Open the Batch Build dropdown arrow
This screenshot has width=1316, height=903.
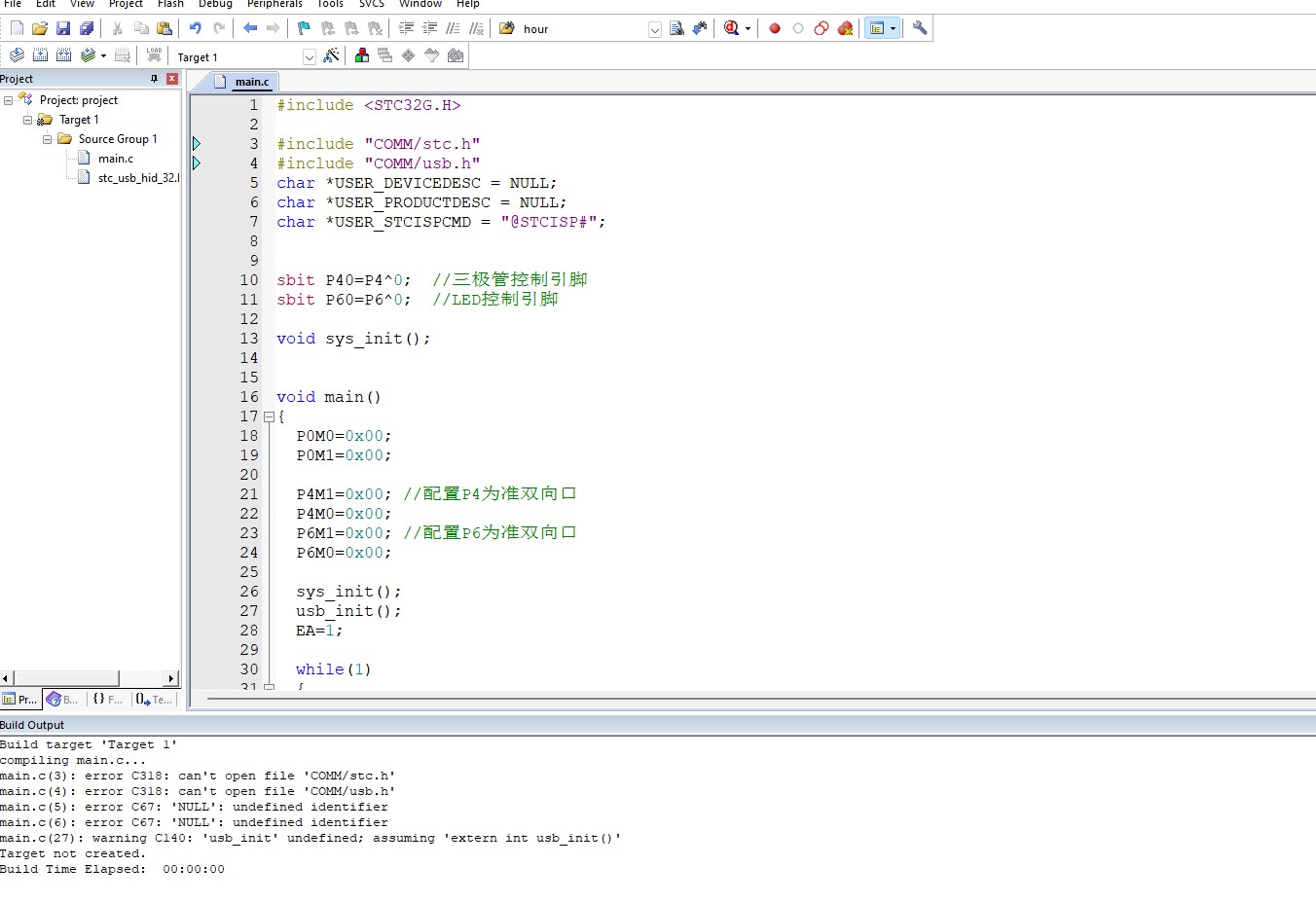103,55
